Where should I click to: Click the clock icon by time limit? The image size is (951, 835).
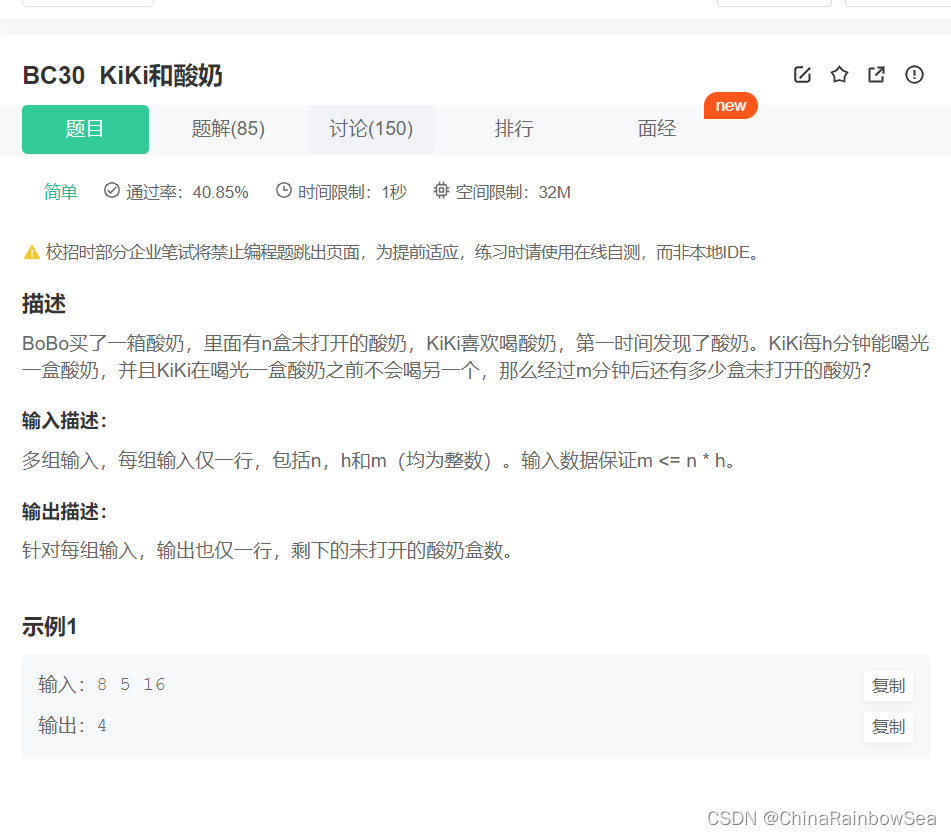[284, 190]
